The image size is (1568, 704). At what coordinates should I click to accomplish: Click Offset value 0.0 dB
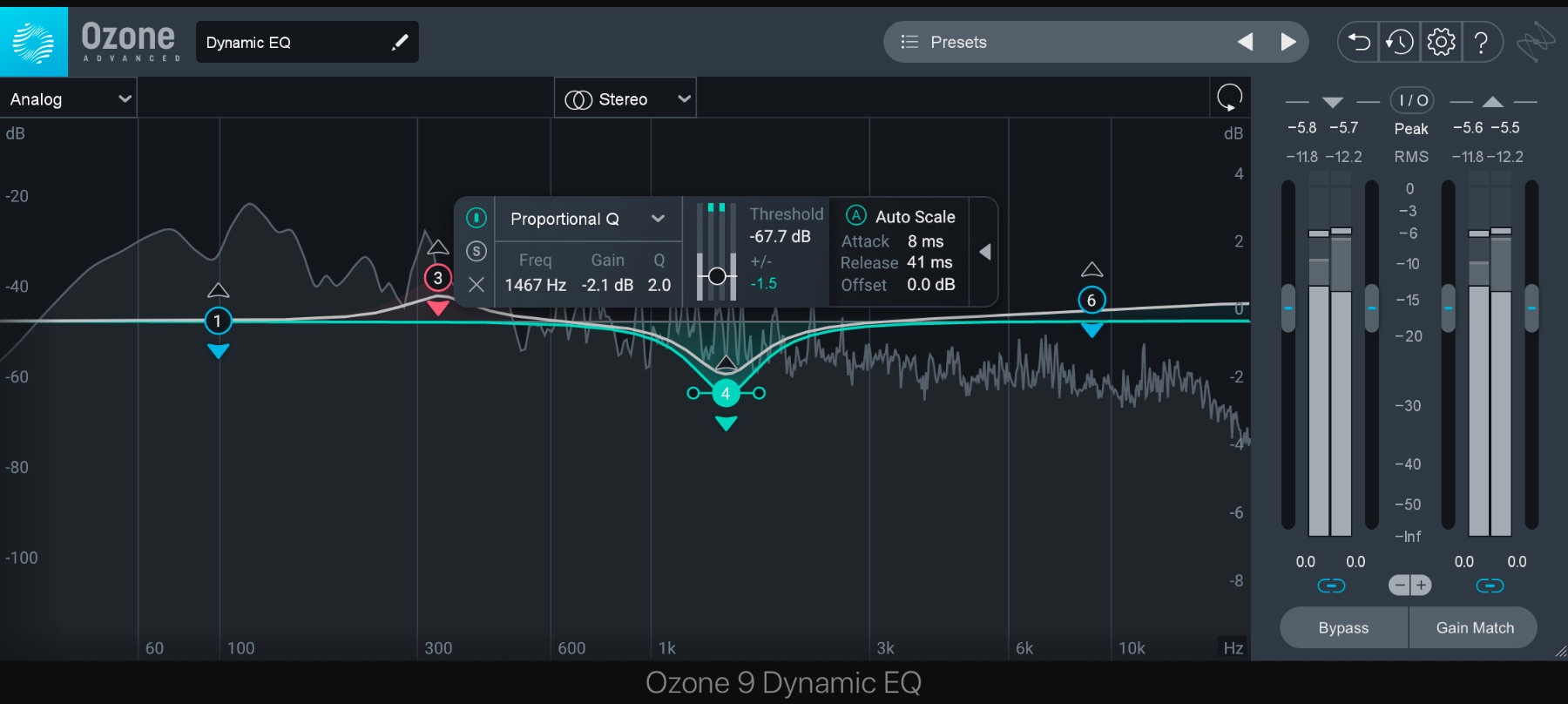point(930,285)
